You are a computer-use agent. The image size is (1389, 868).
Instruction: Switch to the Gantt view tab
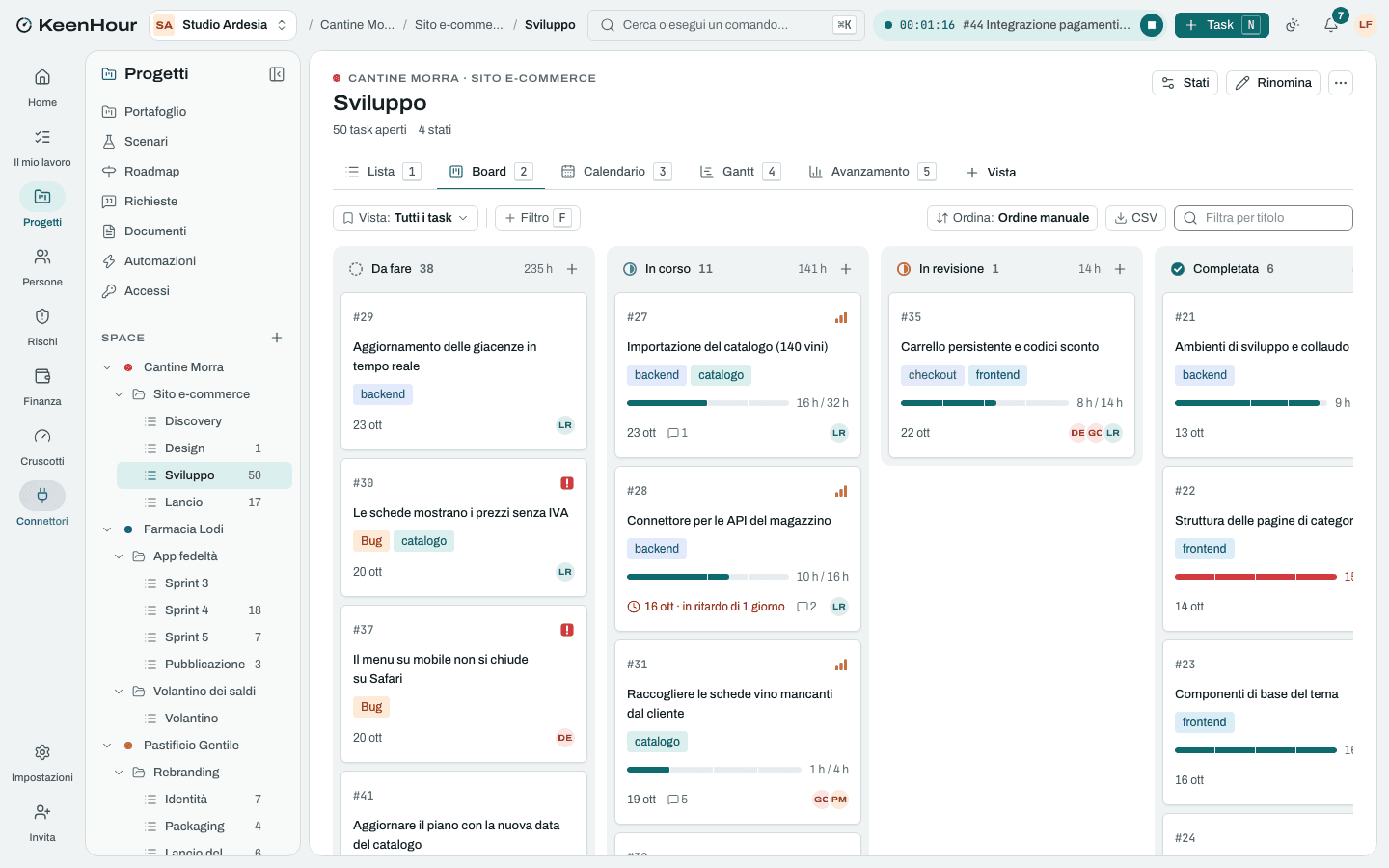coord(739,172)
